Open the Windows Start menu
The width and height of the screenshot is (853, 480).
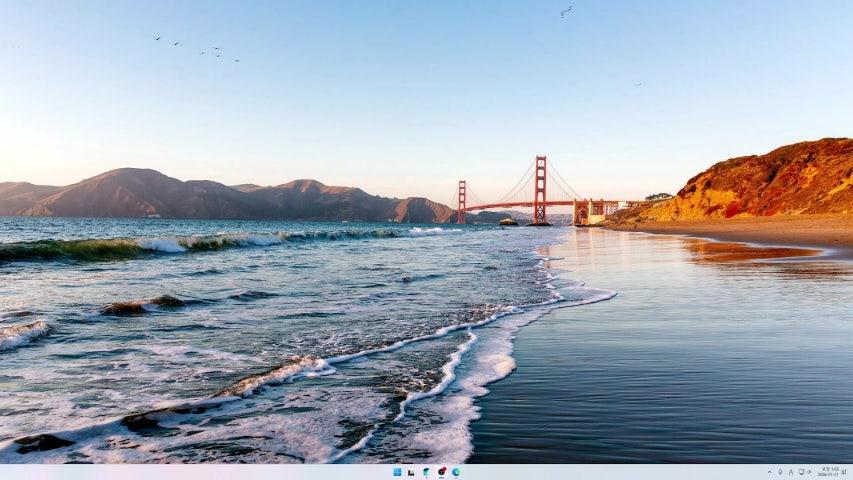tap(397, 472)
